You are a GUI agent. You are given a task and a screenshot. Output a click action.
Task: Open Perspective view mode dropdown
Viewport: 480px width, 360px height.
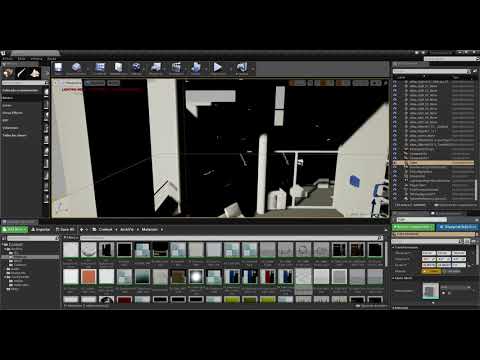(x=72, y=83)
